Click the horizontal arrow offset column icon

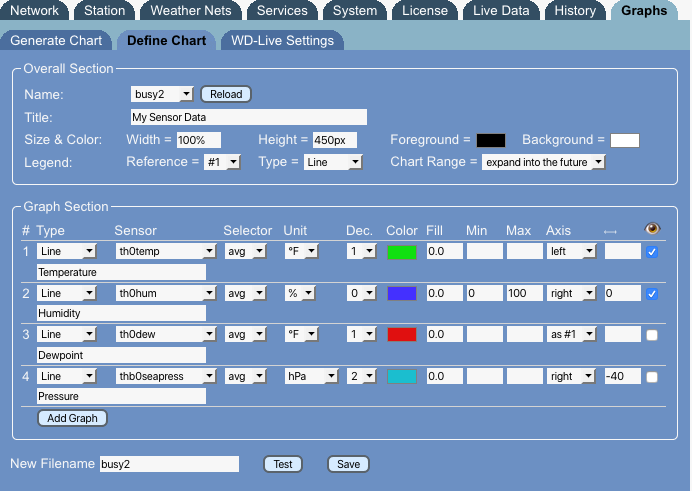610,232
